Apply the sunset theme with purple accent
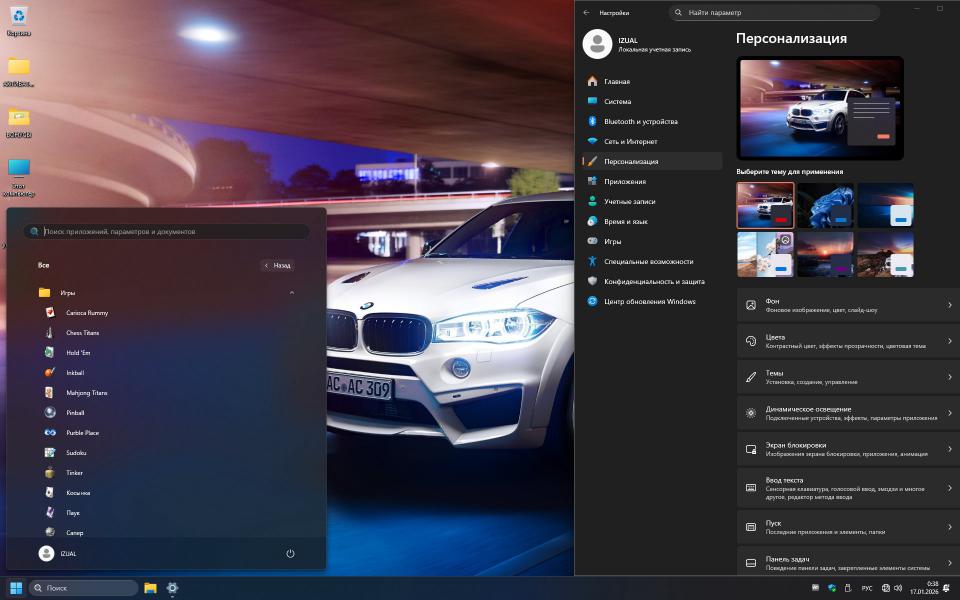 click(x=825, y=254)
